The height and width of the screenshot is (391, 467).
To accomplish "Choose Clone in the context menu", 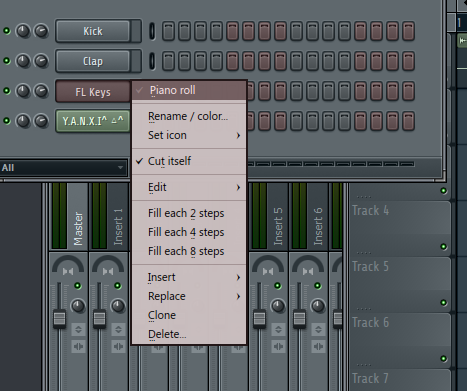I will pos(189,315).
